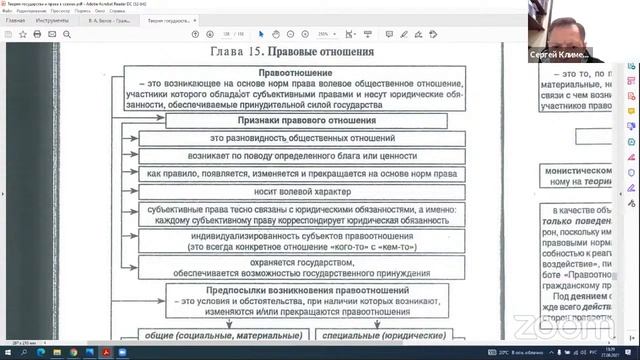Open More Tools wrench in right pane
The height and width of the screenshot is (360, 640).
click(631, 203)
